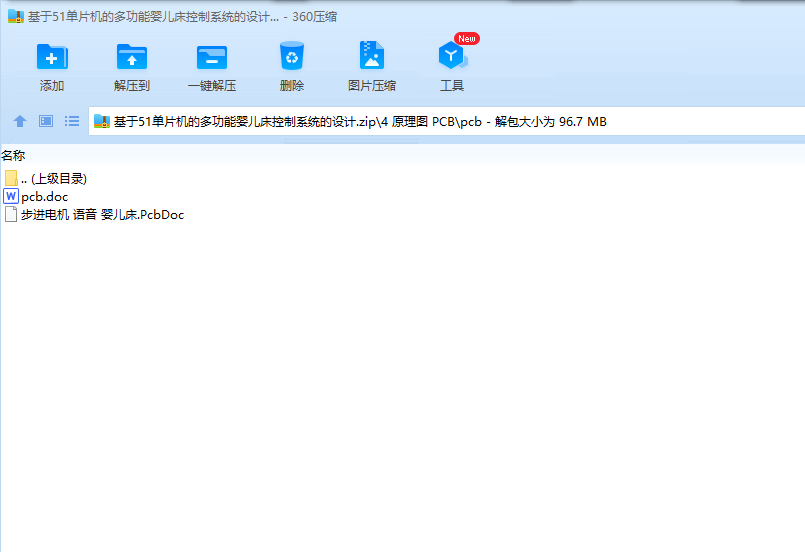Click the Word icon beside pcb.doc
Image resolution: width=805 pixels, height=552 pixels.
(x=11, y=197)
